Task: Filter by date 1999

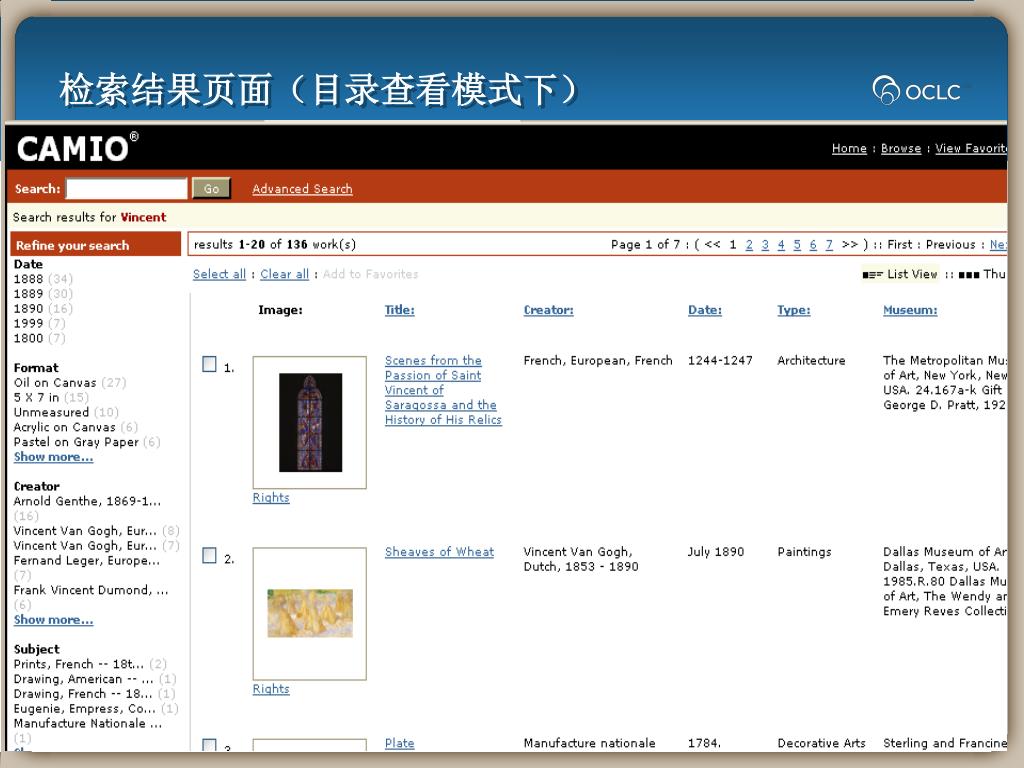Action: (39, 324)
